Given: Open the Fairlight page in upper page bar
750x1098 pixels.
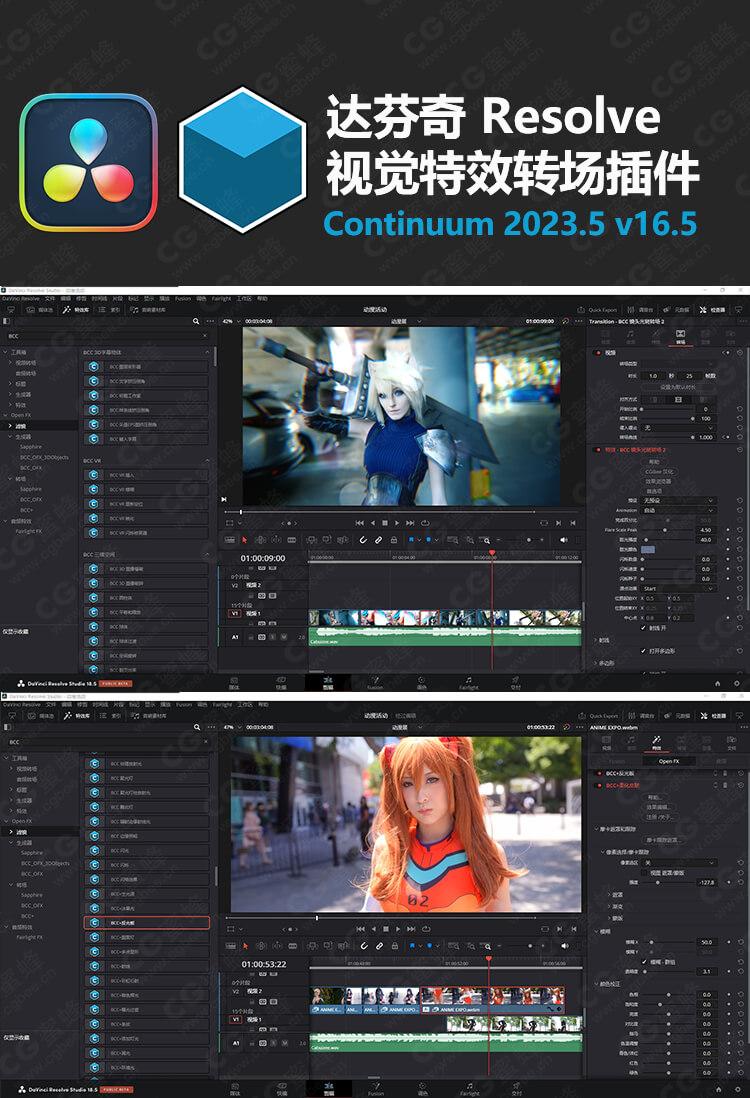Looking at the screenshot, I should [468, 683].
